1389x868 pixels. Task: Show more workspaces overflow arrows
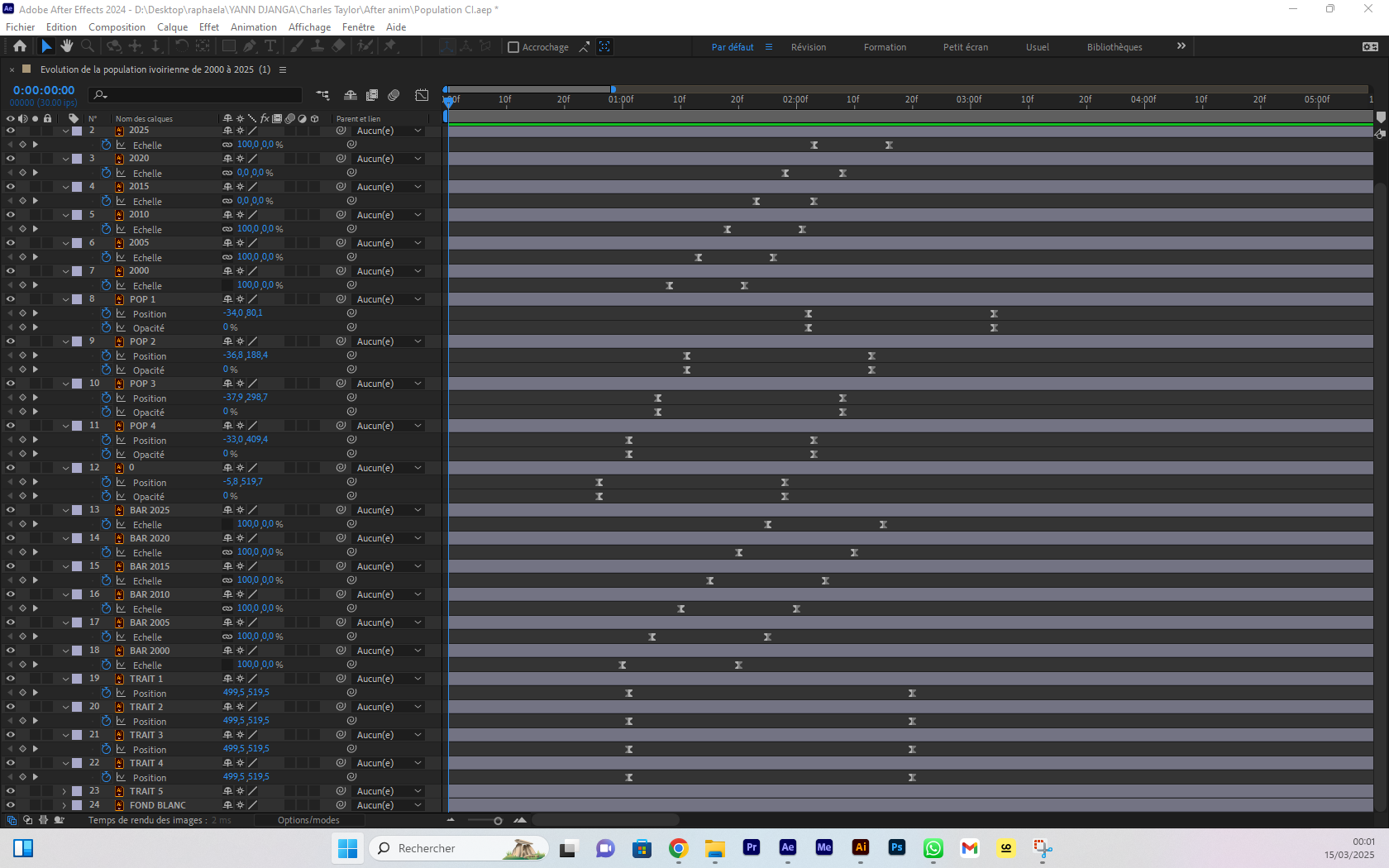1181,46
